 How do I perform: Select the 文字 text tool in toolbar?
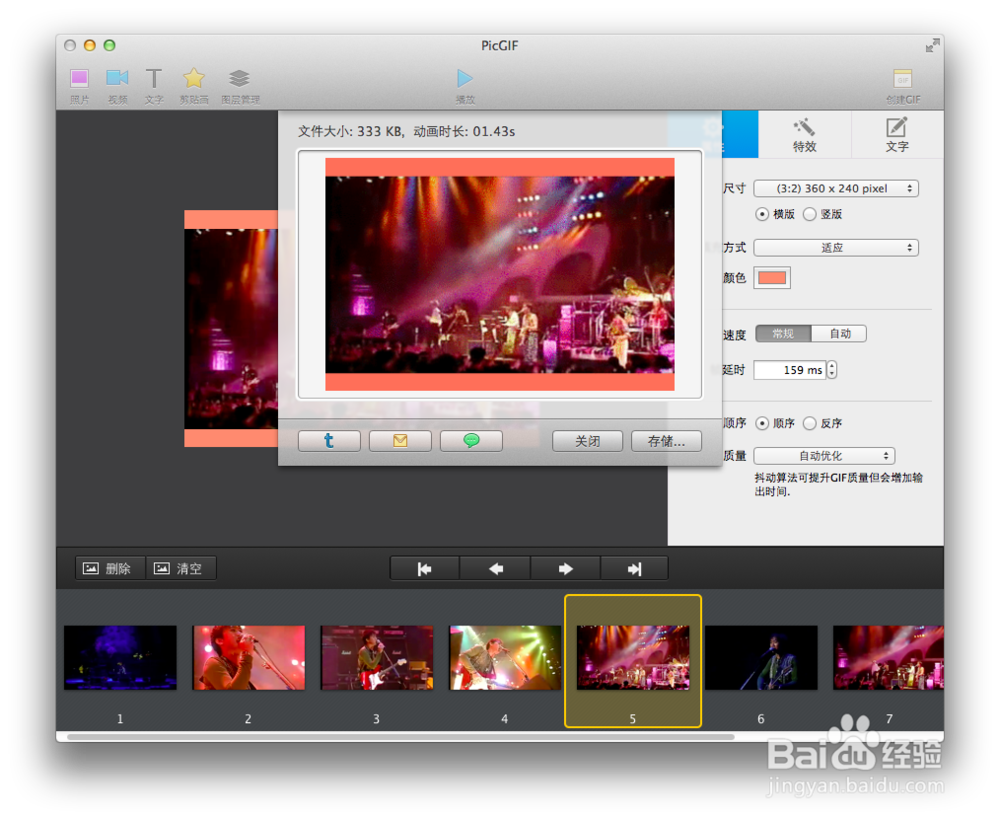coord(154,85)
